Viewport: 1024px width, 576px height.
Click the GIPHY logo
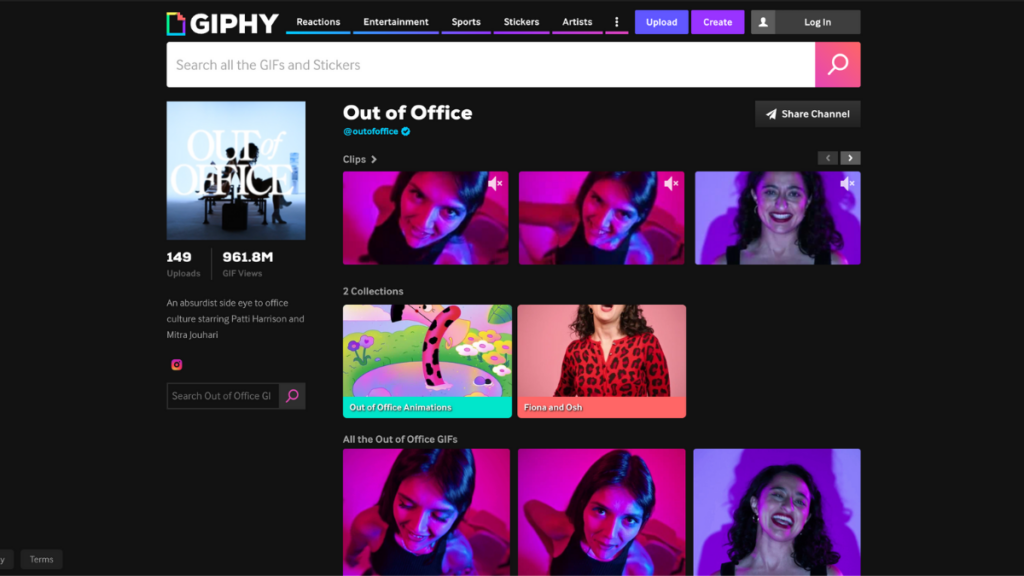click(223, 24)
